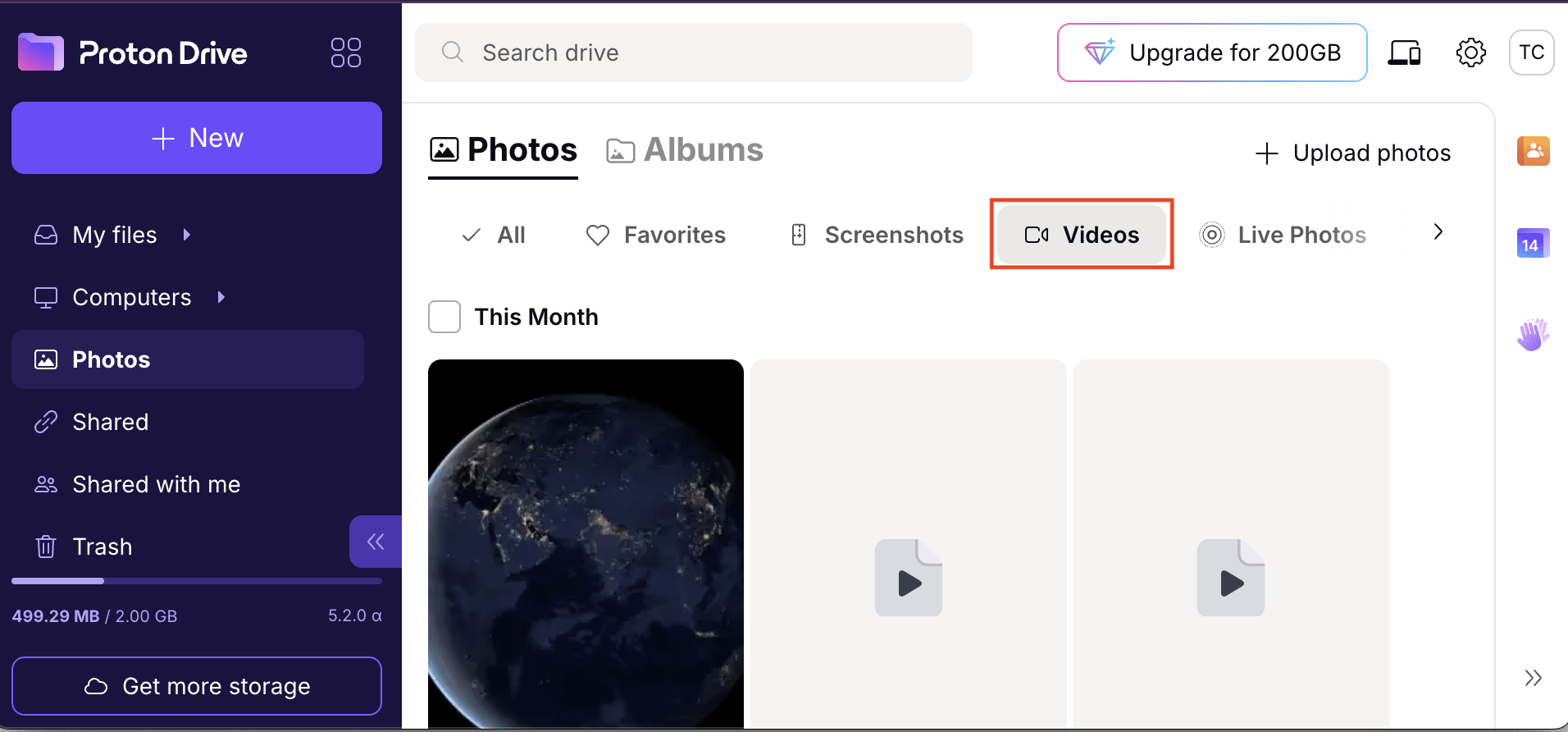Expand the Computers tree arrow

coord(221,297)
